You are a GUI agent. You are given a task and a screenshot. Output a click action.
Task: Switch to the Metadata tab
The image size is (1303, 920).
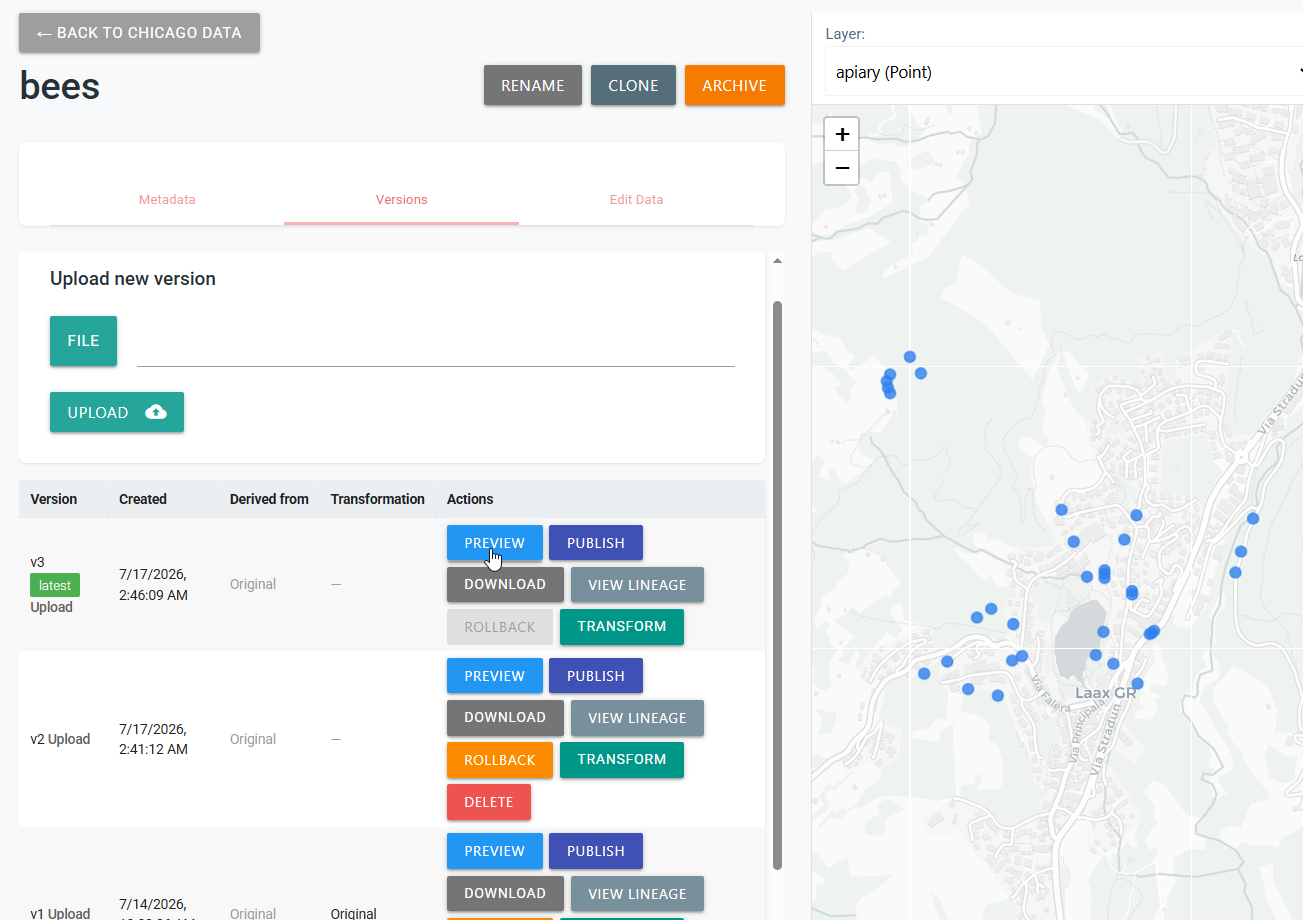[167, 200]
